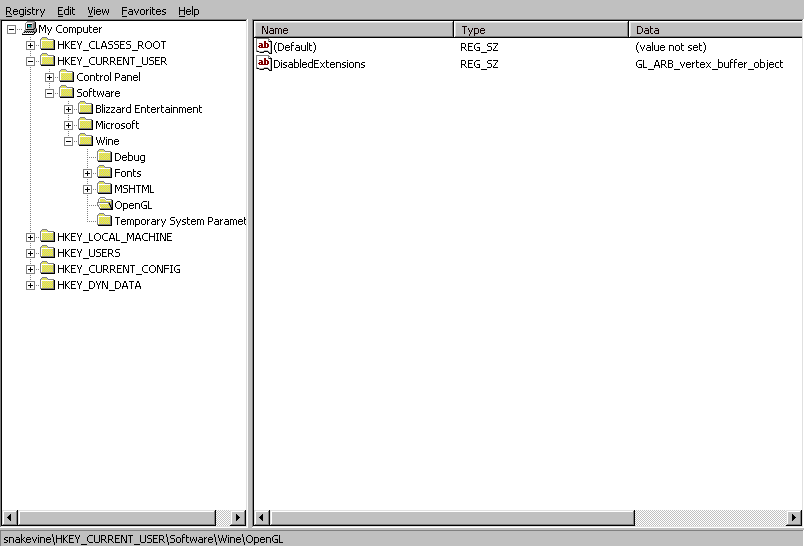Select the HKEY_DYN_DATA folder icon

click(47, 285)
